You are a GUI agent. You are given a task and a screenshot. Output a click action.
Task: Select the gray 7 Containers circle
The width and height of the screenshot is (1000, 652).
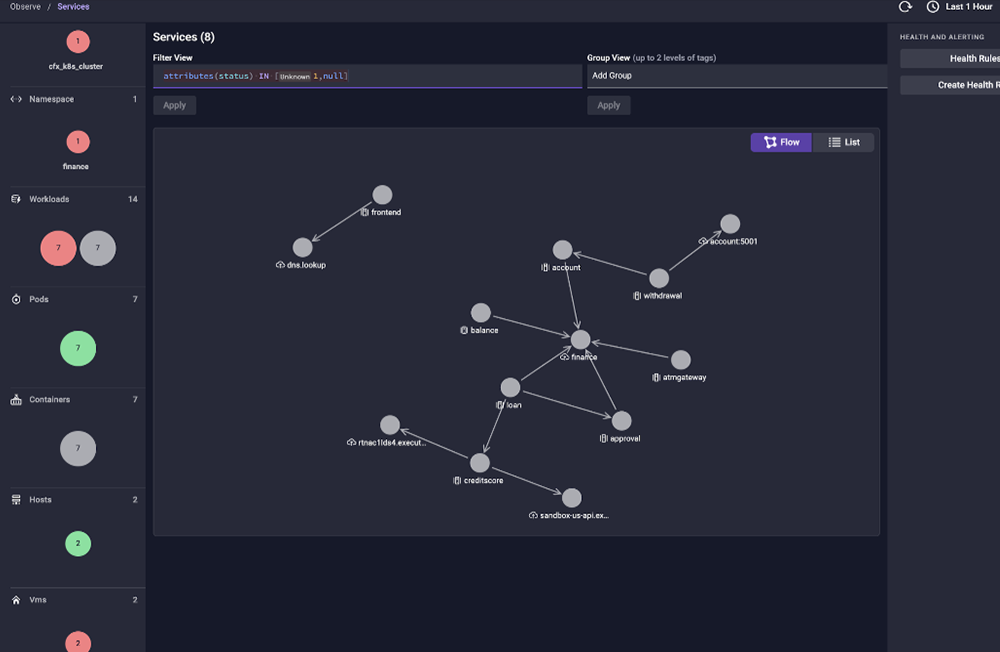[x=78, y=448]
